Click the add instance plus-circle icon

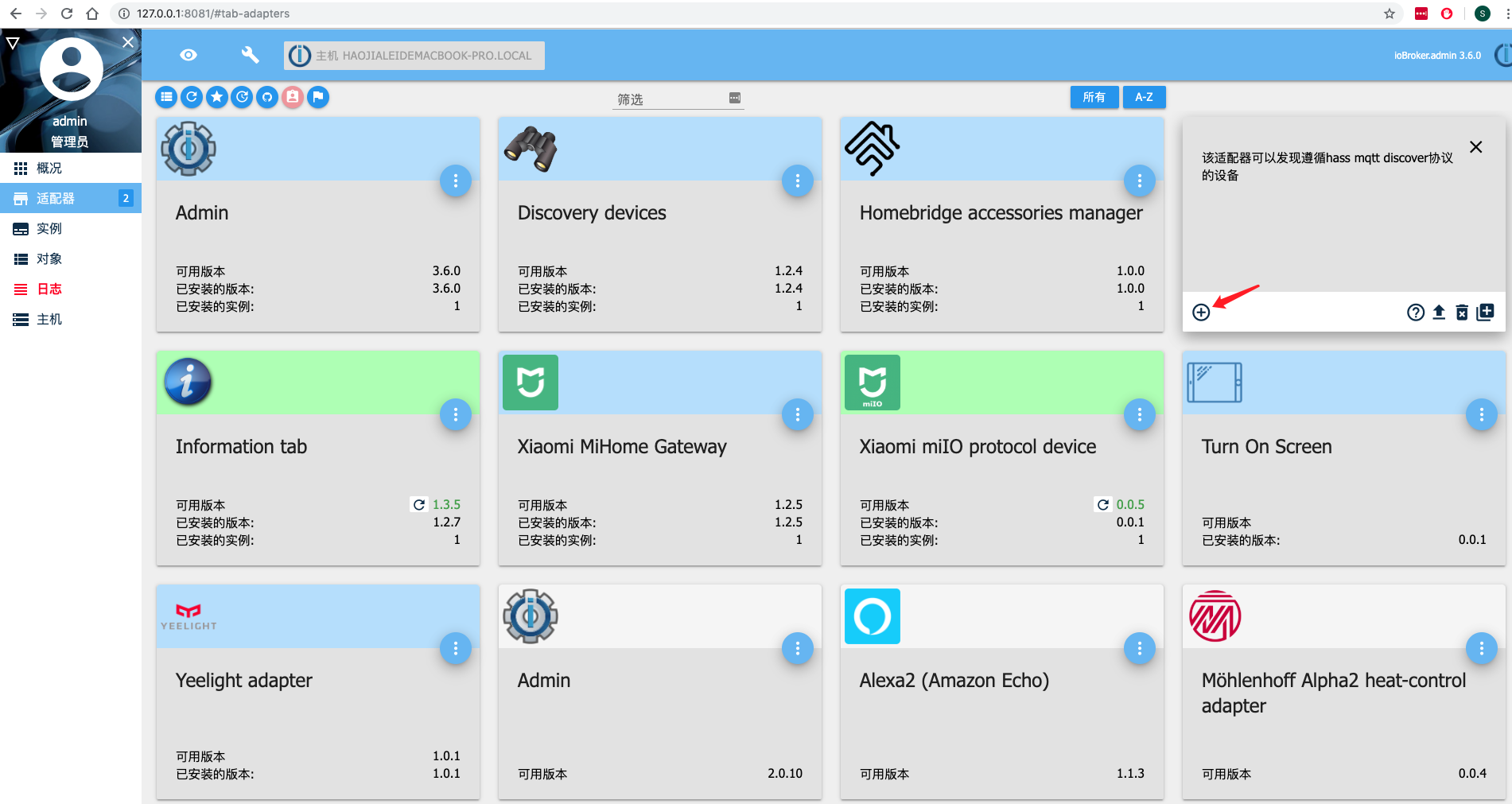[x=1202, y=313]
